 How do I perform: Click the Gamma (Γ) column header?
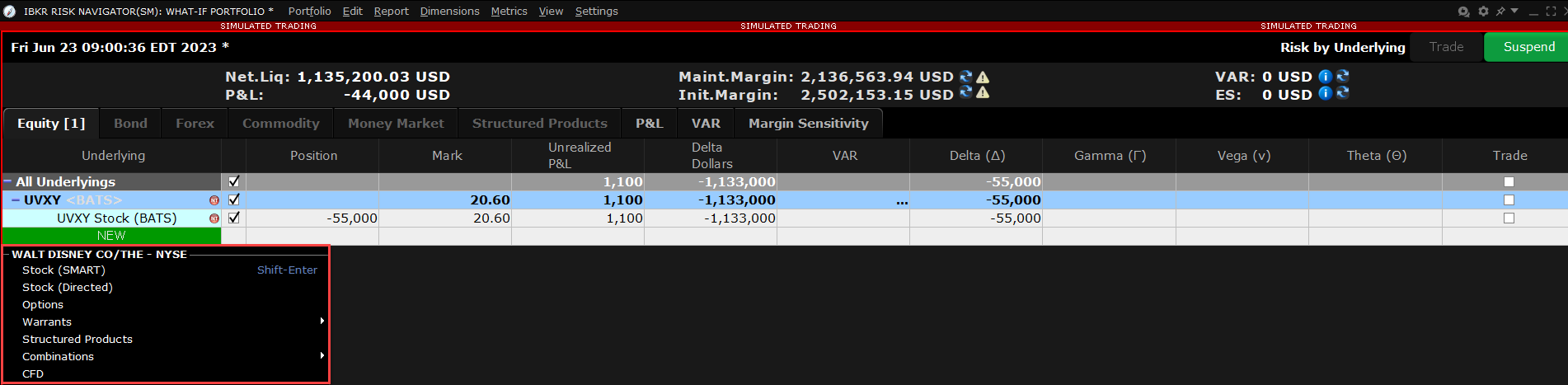[1110, 155]
